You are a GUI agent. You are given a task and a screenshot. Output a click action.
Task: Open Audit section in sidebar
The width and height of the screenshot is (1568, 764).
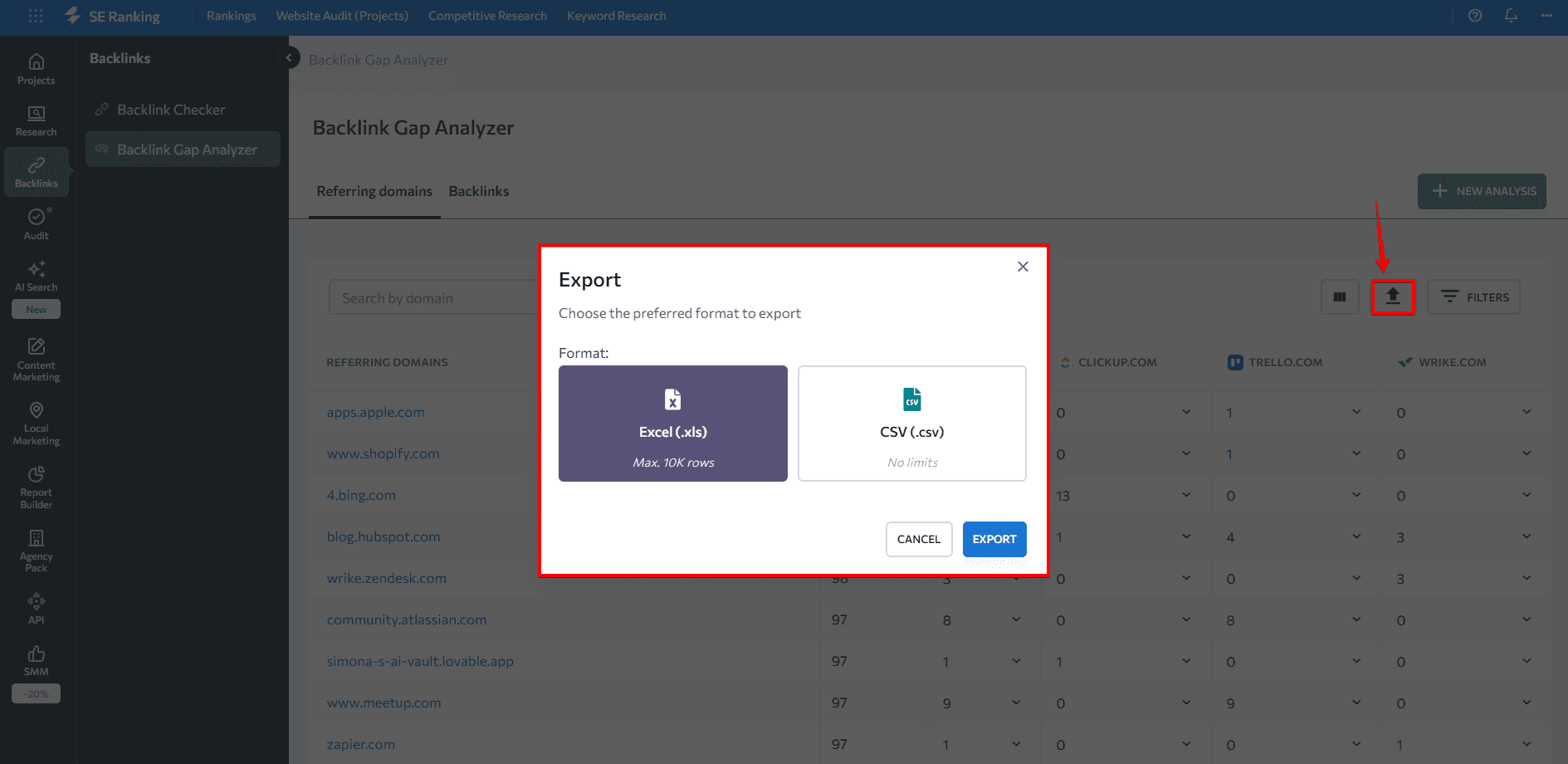click(37, 224)
